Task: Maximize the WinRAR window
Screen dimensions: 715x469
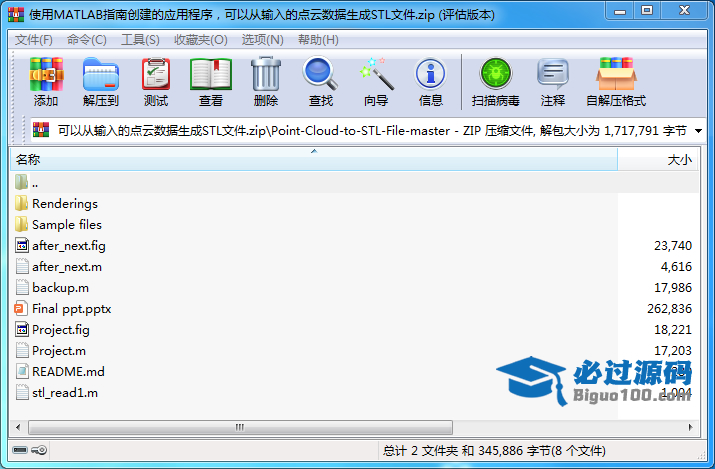Action: 647,11
